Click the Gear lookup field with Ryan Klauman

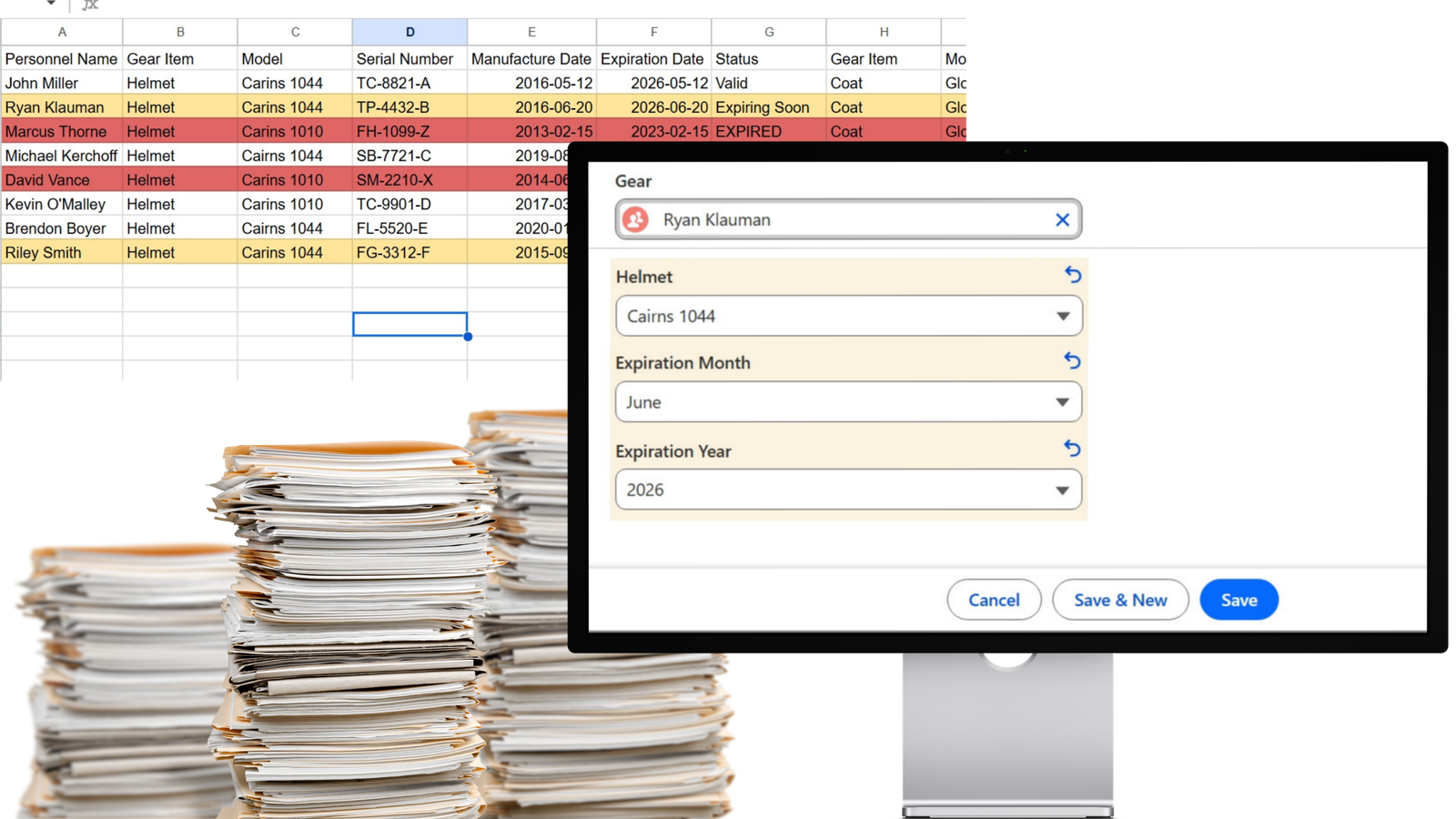[x=846, y=219]
